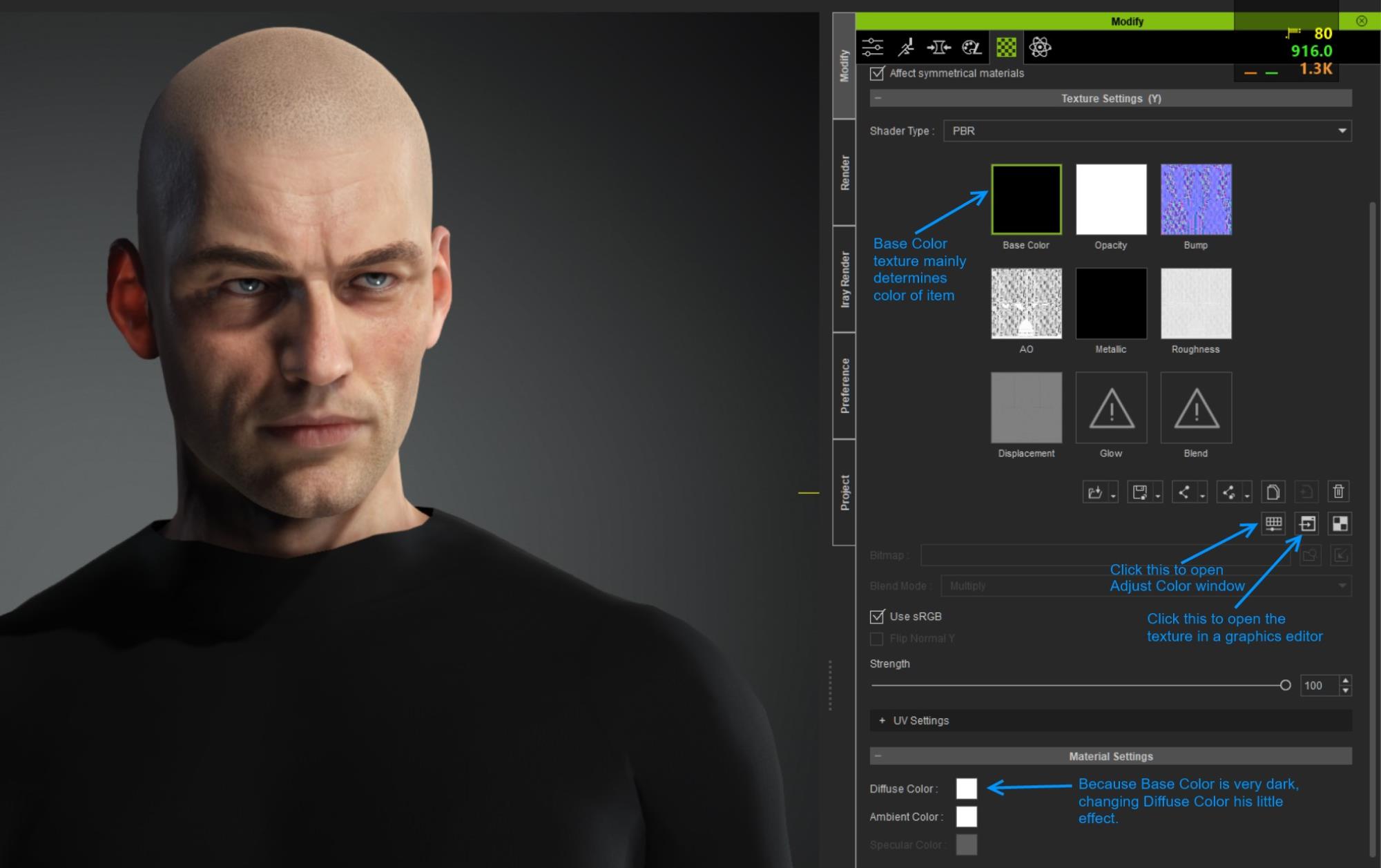Viewport: 1381px width, 868px height.
Task: Click the Save Material disk icon
Action: click(x=1140, y=492)
